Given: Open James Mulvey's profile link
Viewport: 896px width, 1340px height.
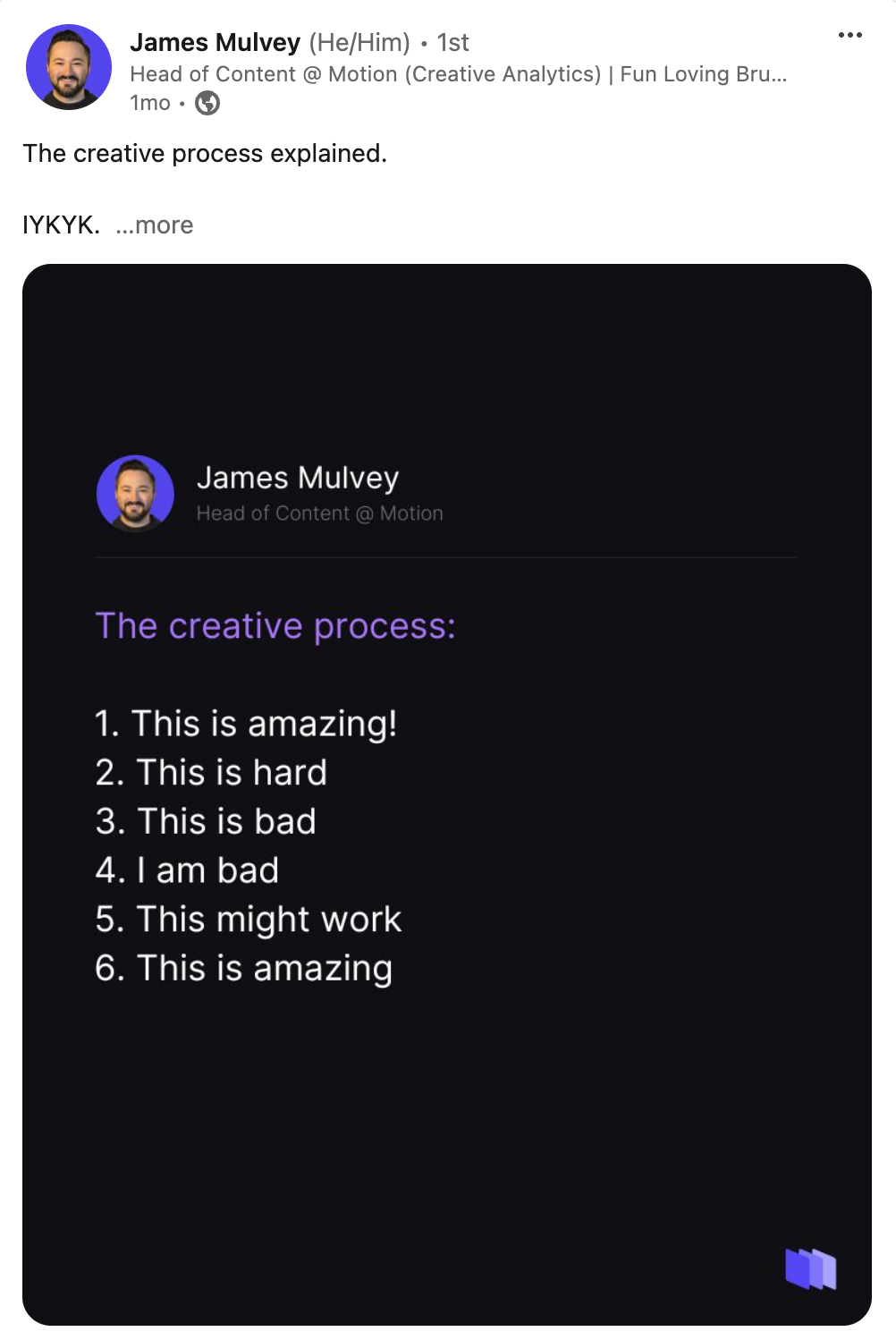Looking at the screenshot, I should (x=215, y=42).
